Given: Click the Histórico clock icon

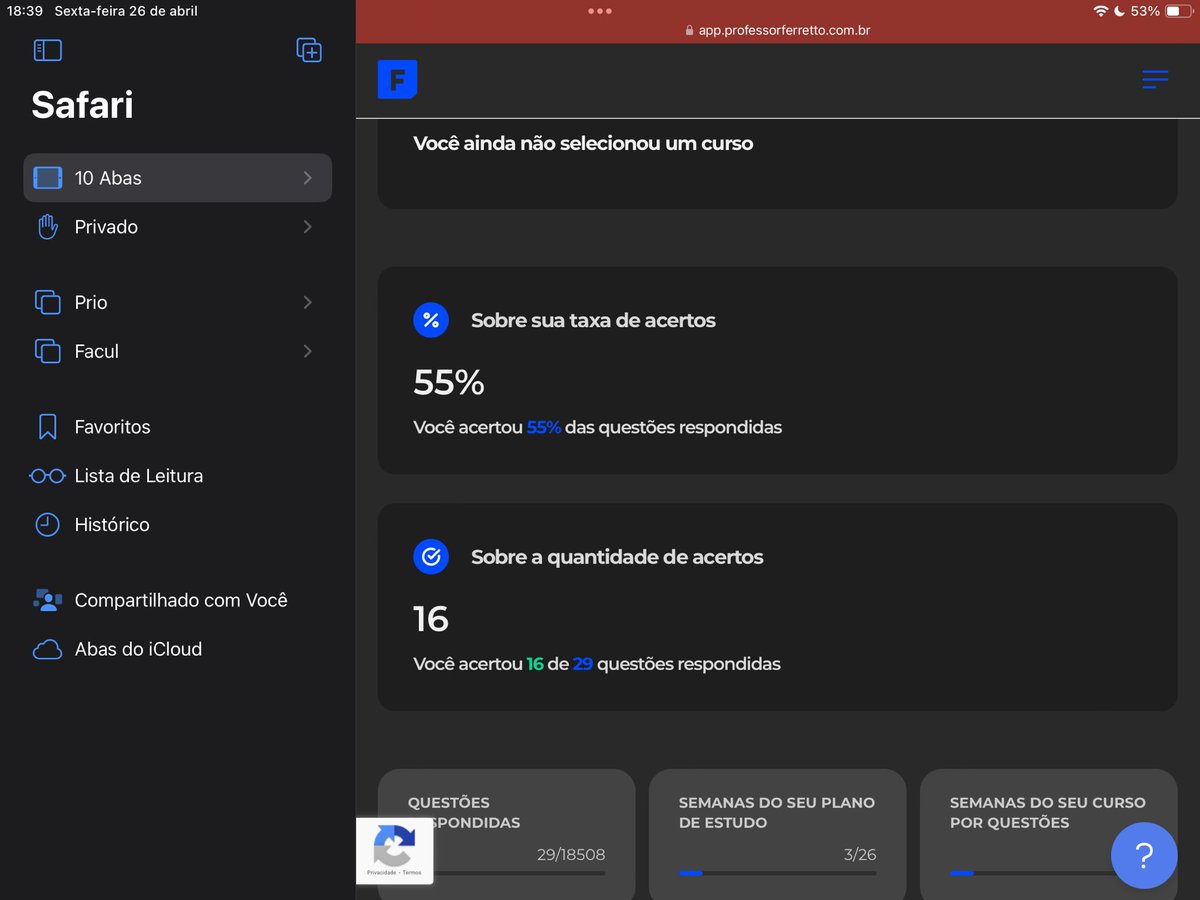Looking at the screenshot, I should coord(47,525).
